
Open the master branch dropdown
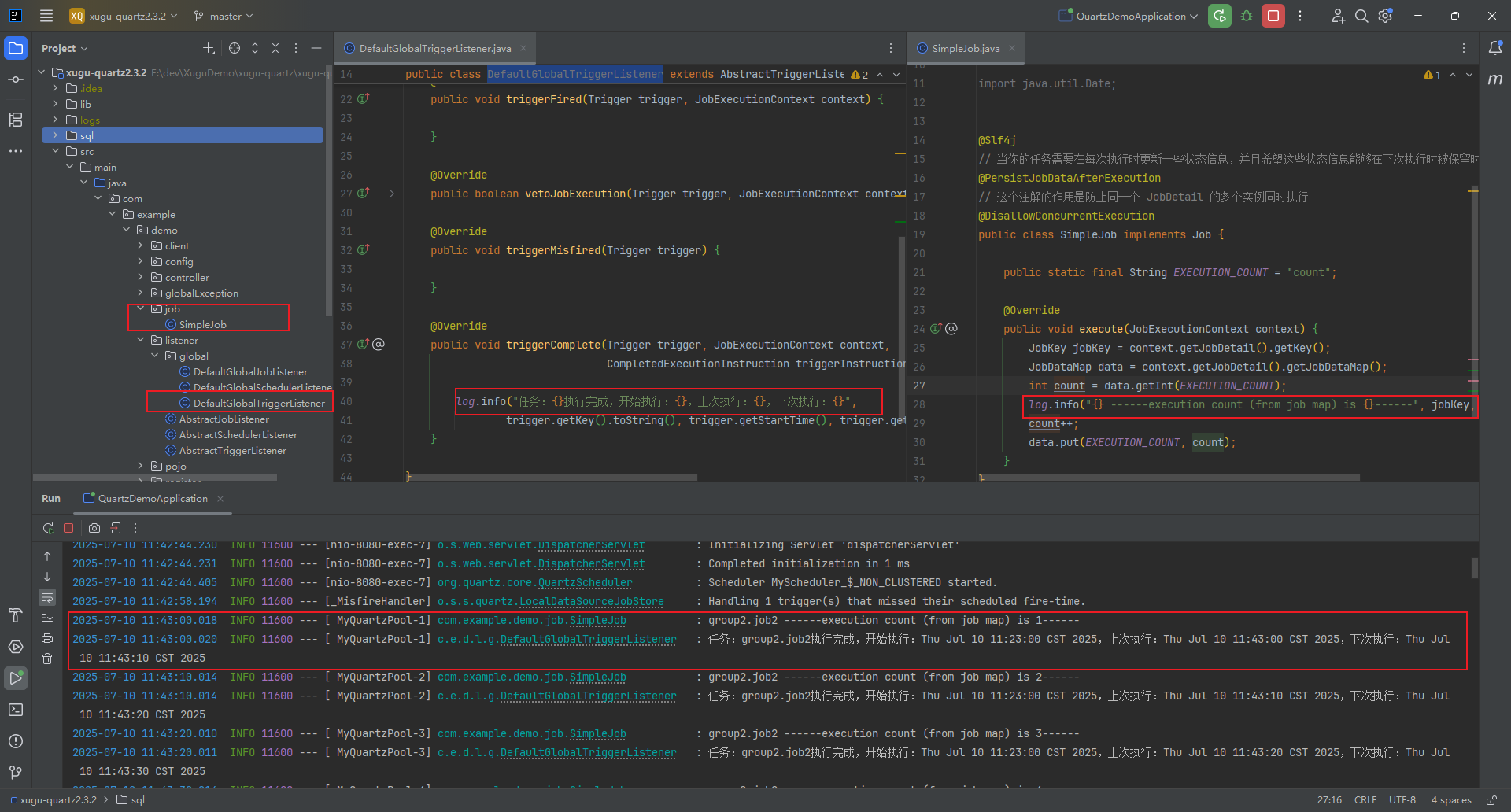[x=224, y=16]
